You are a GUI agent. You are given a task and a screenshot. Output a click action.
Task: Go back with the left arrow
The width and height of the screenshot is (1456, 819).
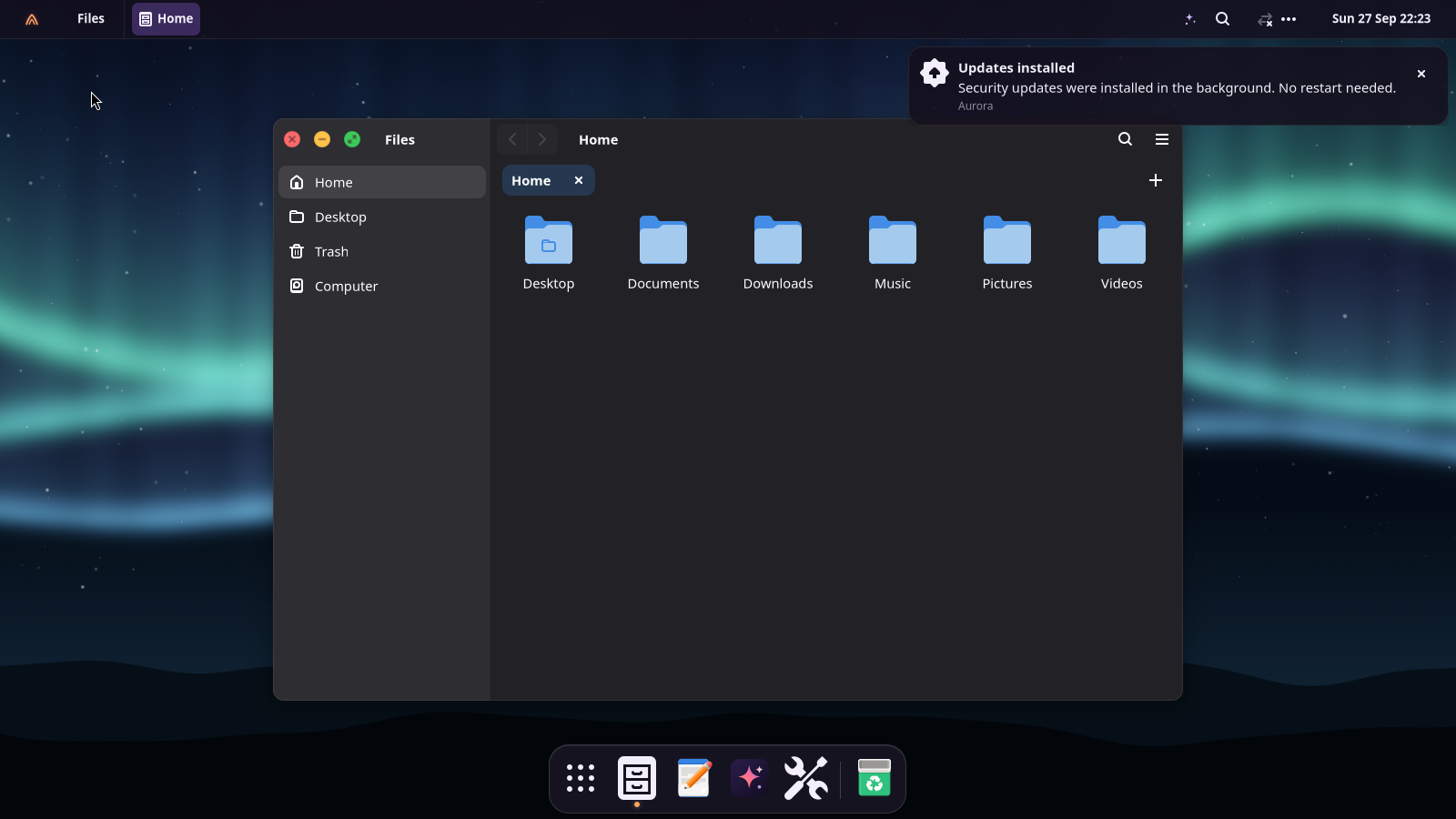(x=512, y=139)
